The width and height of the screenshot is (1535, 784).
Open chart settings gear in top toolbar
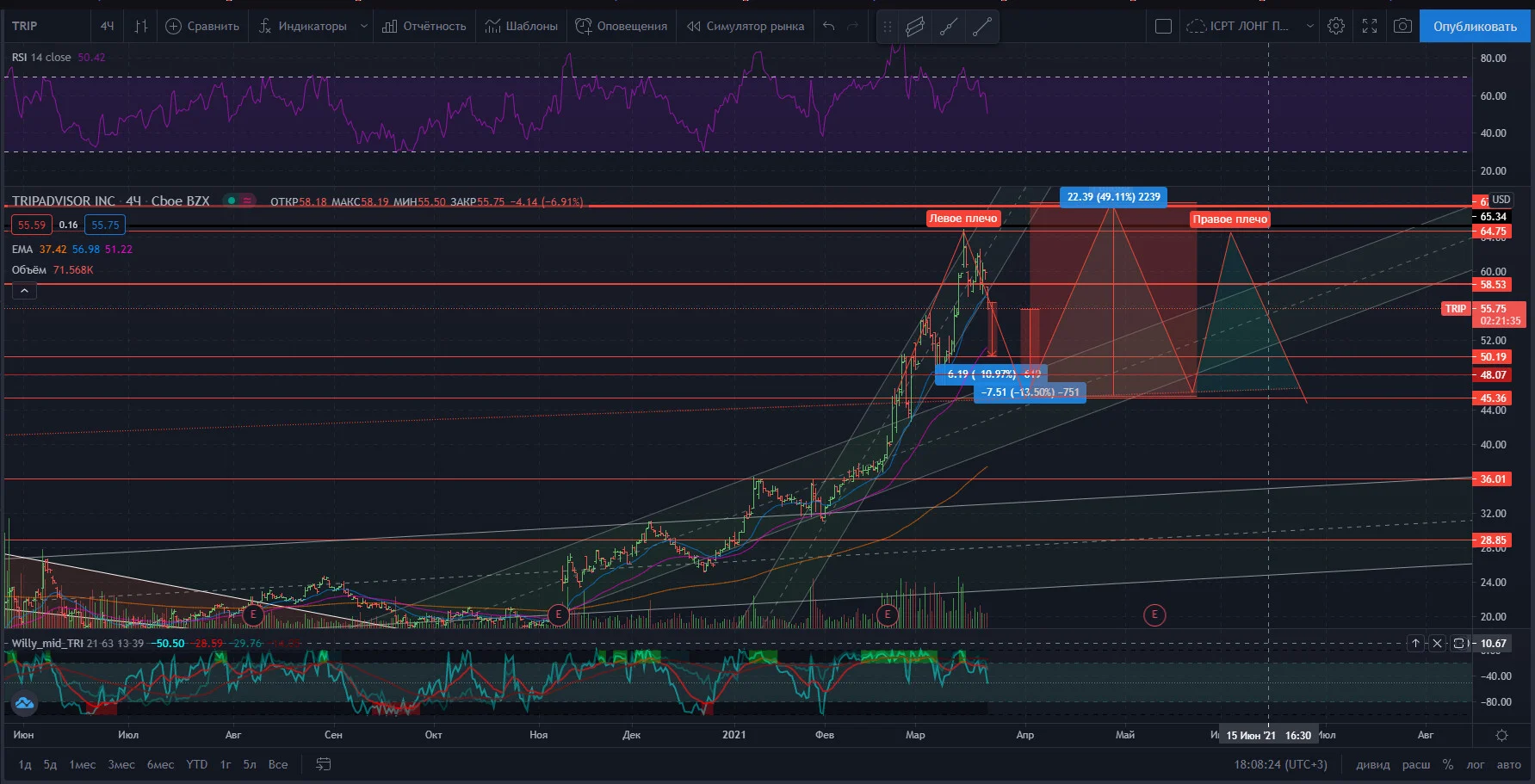(1336, 26)
